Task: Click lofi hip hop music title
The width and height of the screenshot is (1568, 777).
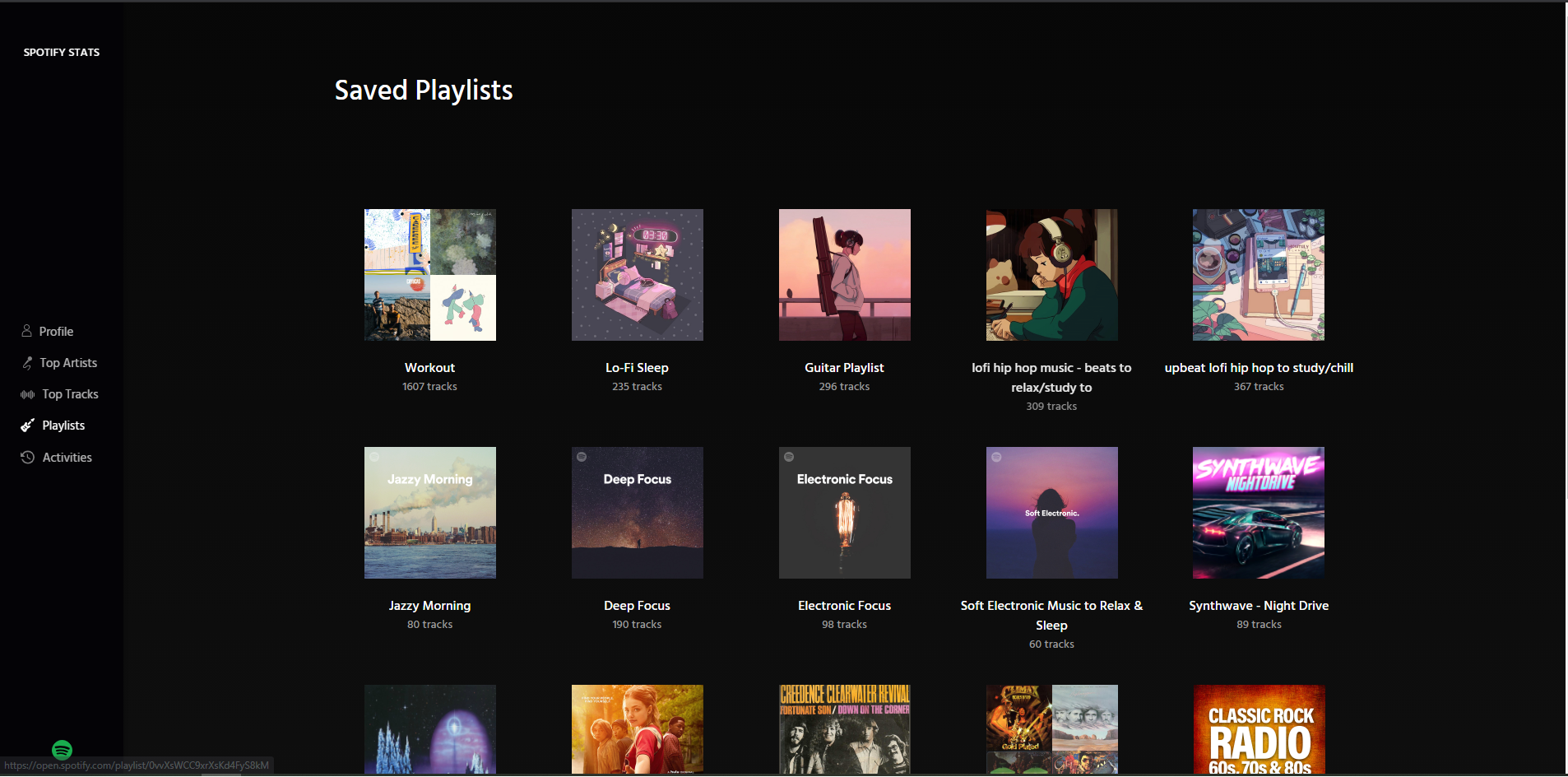Action: pos(1051,378)
